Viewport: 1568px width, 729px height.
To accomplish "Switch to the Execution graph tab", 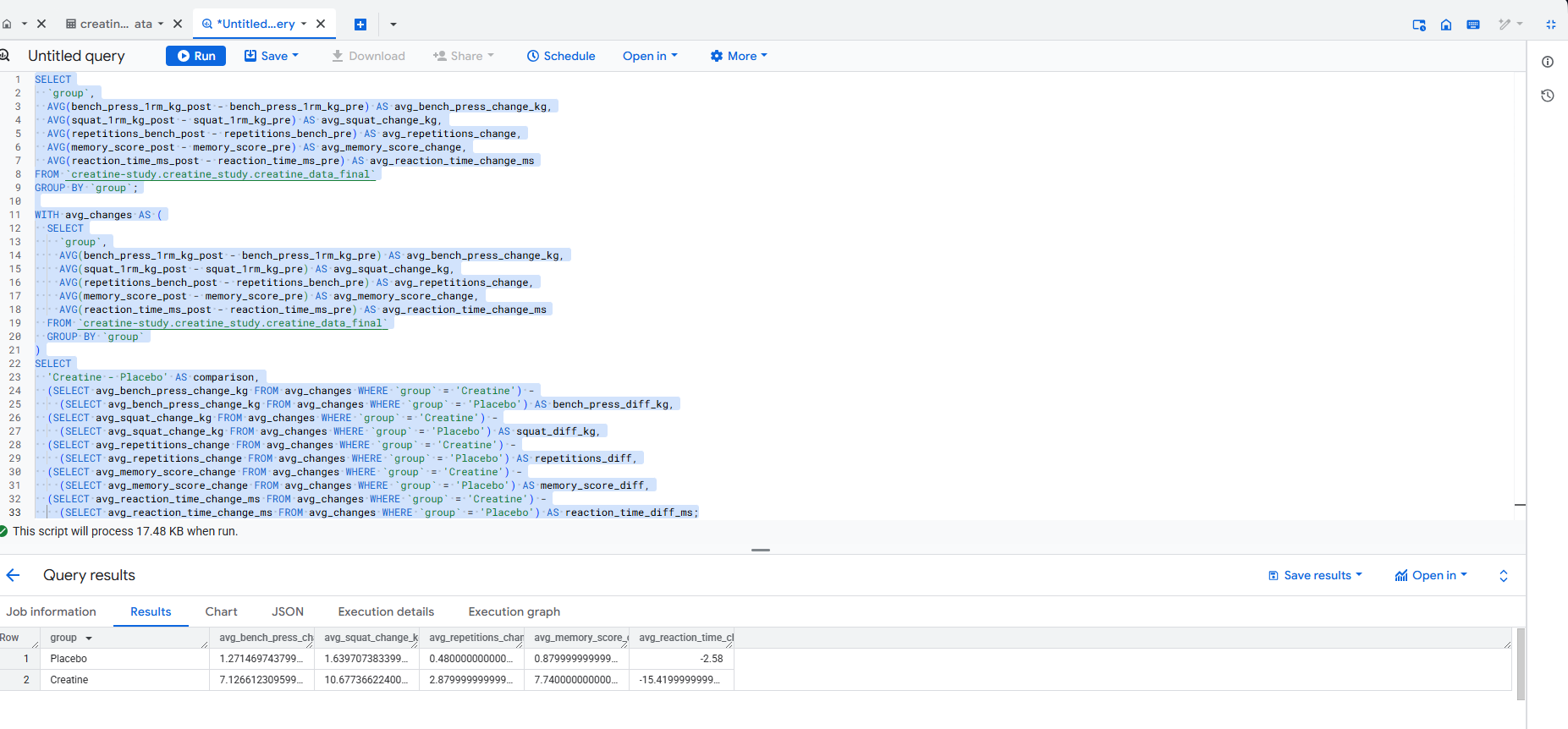I will pos(514,611).
